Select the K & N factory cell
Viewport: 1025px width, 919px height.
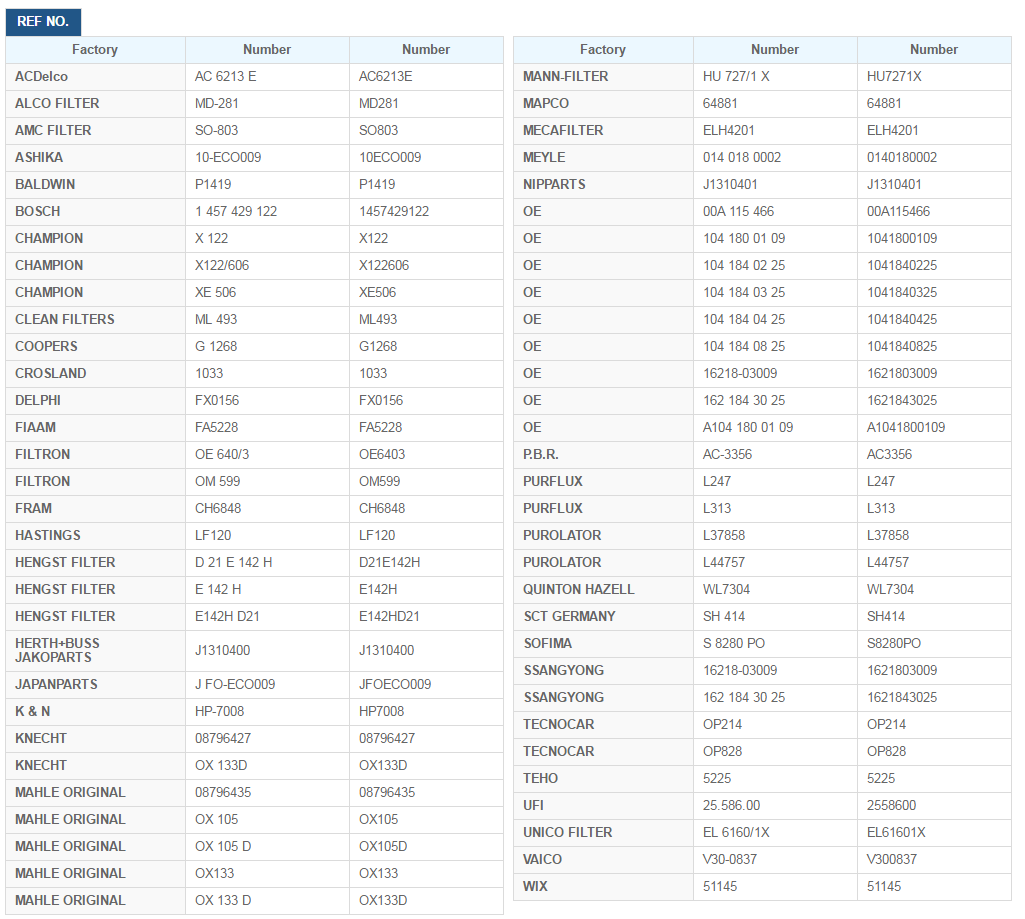pos(95,711)
